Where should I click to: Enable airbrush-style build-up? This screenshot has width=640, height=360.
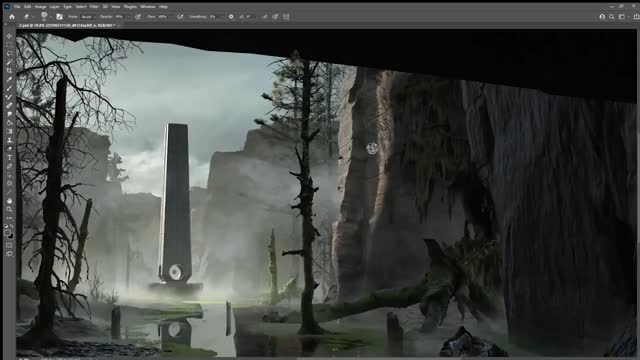[180, 17]
